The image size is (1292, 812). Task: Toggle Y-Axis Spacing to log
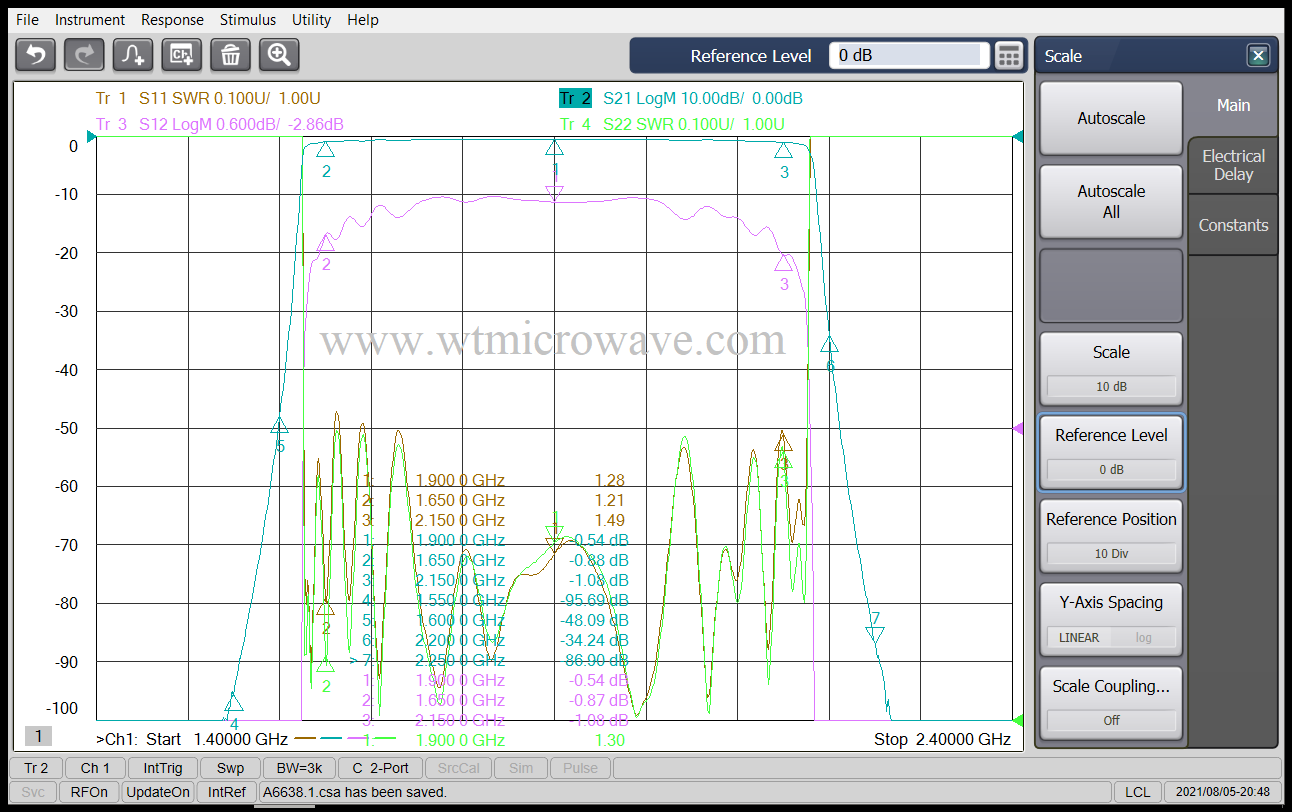1142,637
